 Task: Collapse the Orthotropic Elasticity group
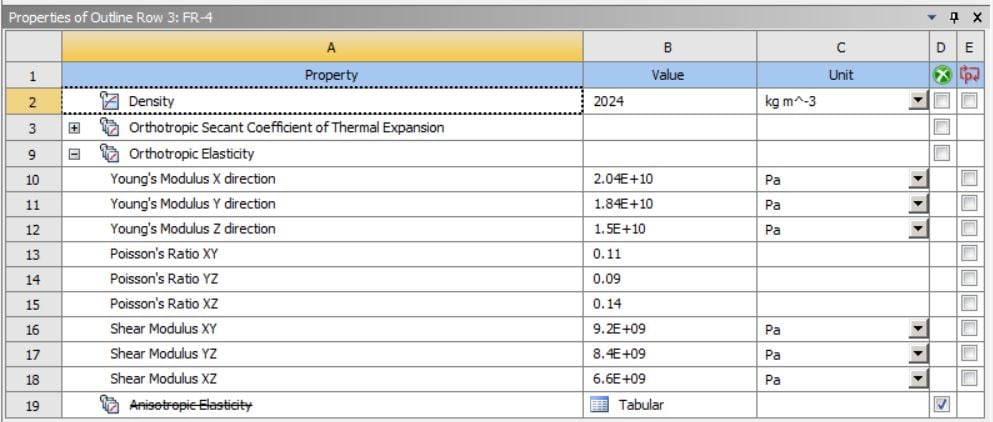(75, 154)
